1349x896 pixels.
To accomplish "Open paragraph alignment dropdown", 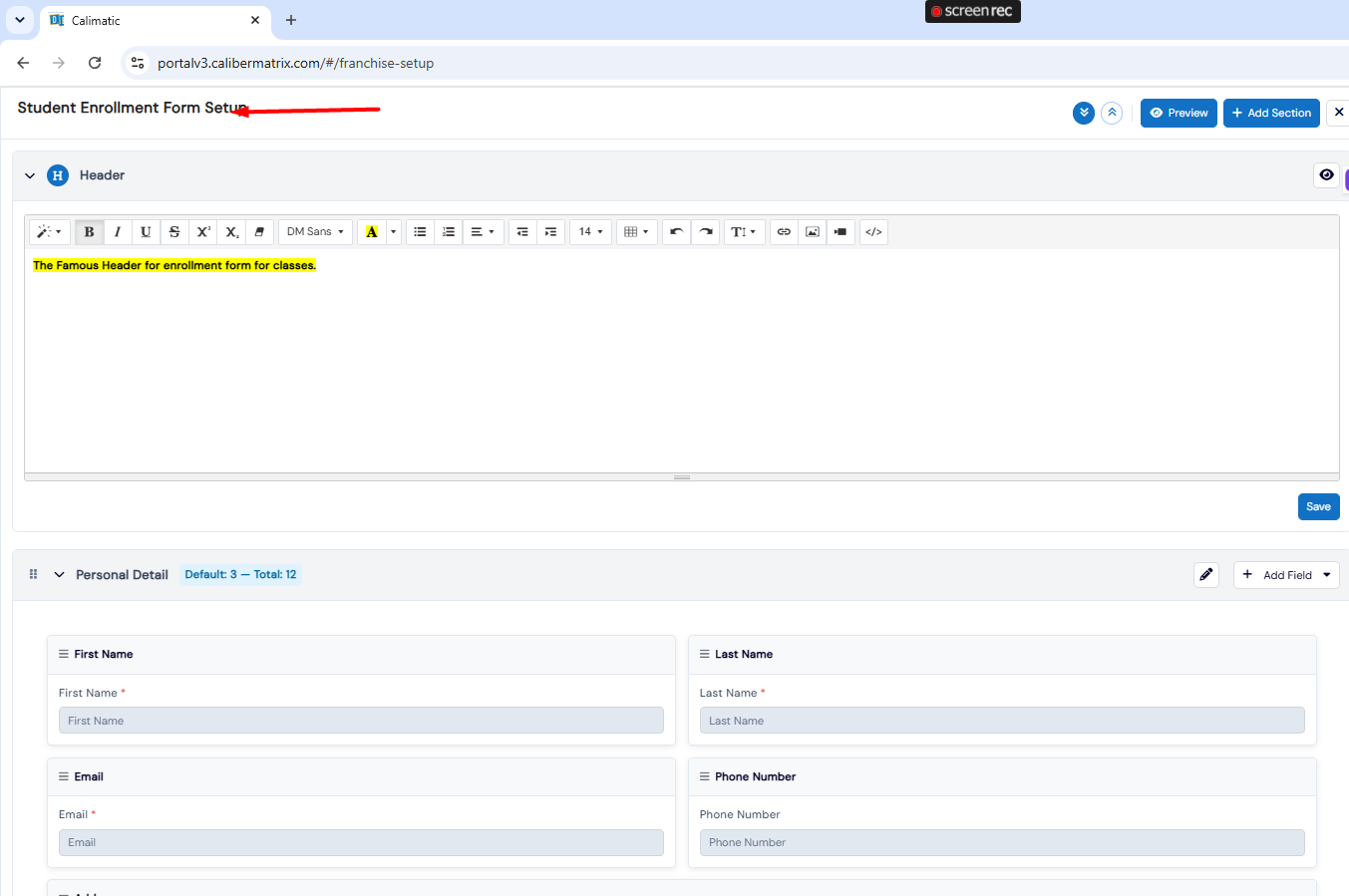I will [483, 232].
